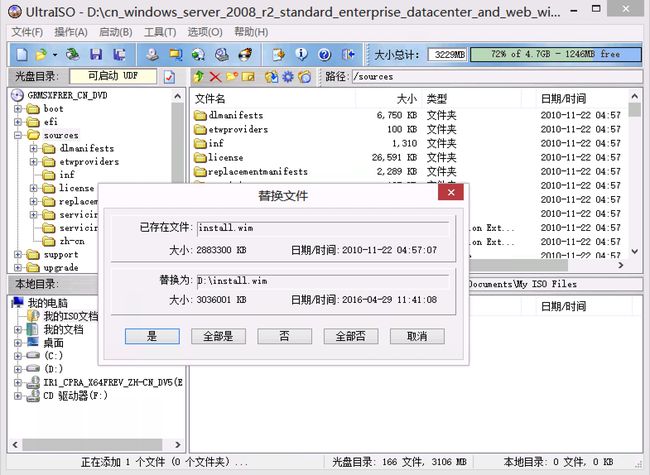Click the Extract files icon before the gear

[272, 77]
